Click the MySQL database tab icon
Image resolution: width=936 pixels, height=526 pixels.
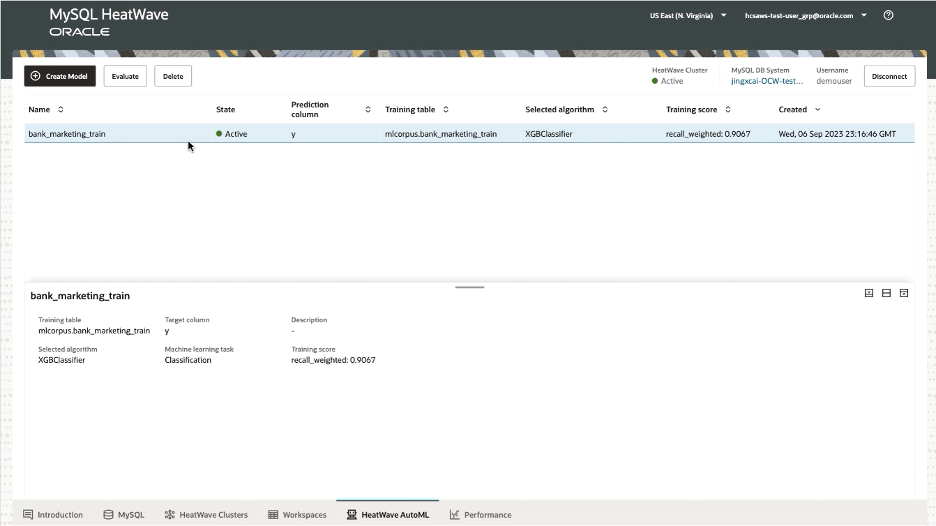click(108, 515)
